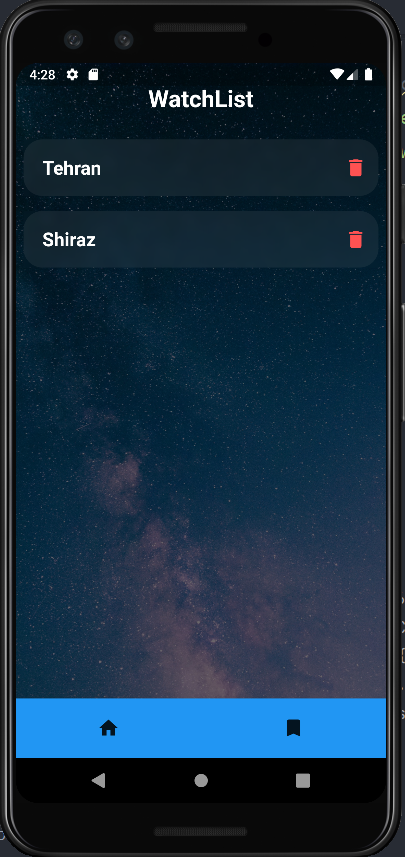Click the bottom speaker grille on the frame
Image resolution: width=405 pixels, height=857 pixels.
click(x=201, y=831)
